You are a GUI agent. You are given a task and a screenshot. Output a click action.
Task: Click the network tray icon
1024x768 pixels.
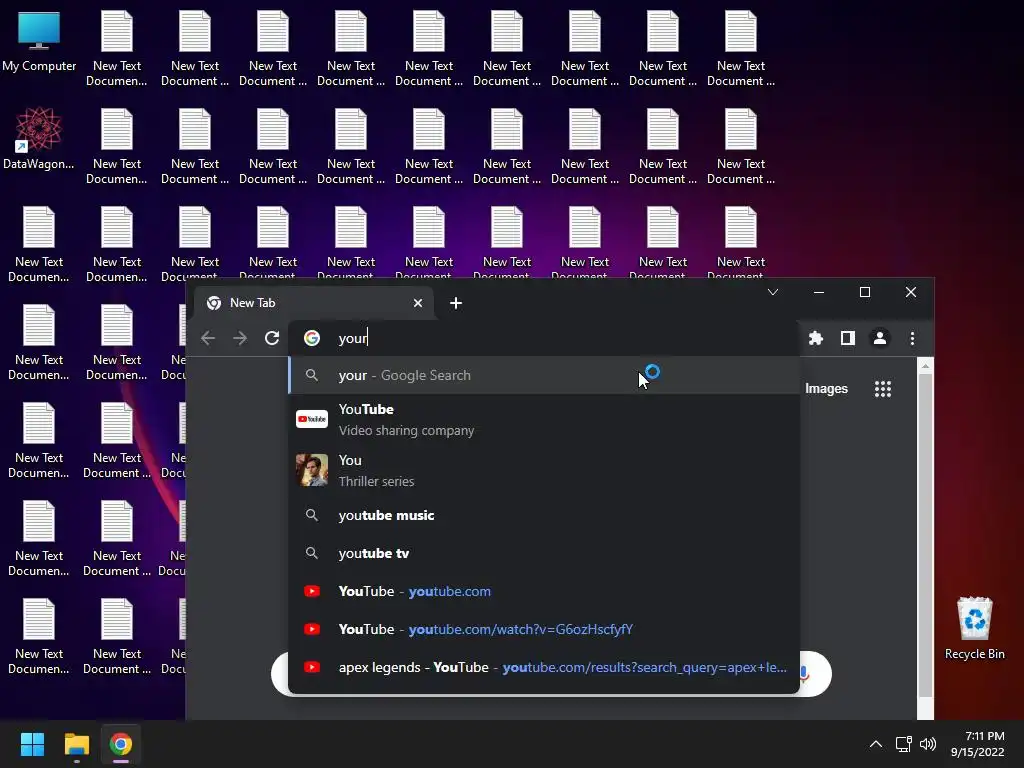tap(903, 744)
